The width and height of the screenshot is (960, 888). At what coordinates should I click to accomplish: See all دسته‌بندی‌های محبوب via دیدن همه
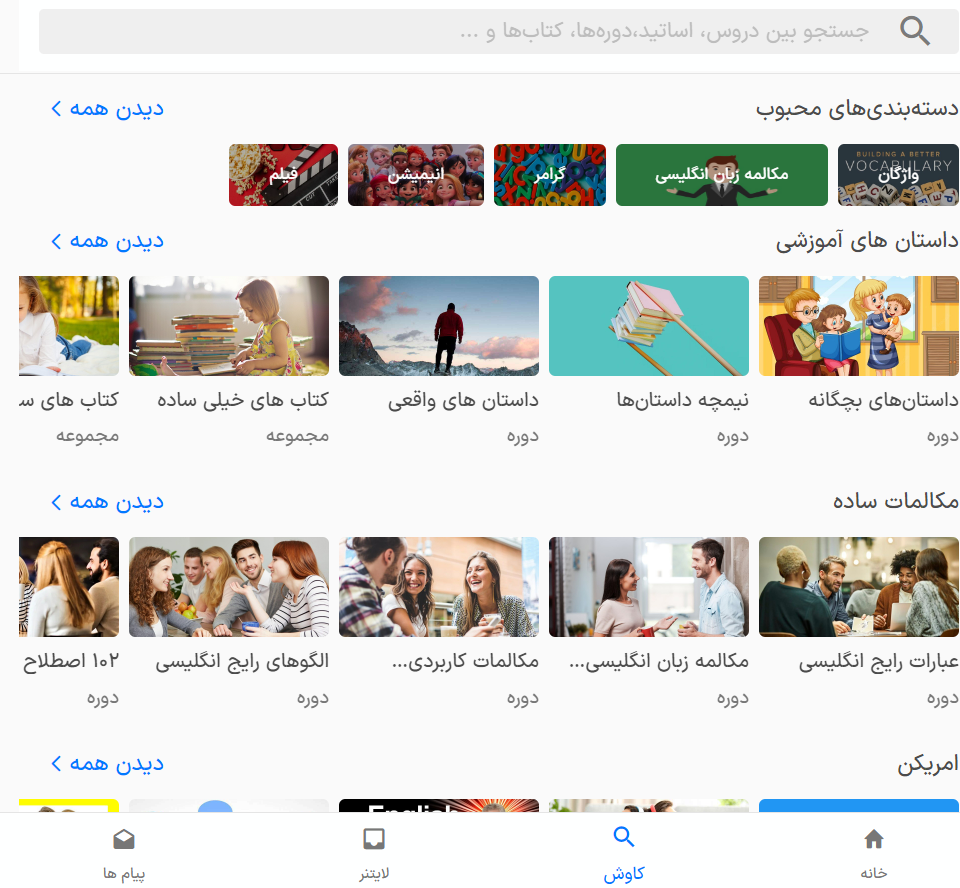pyautogui.click(x=107, y=108)
